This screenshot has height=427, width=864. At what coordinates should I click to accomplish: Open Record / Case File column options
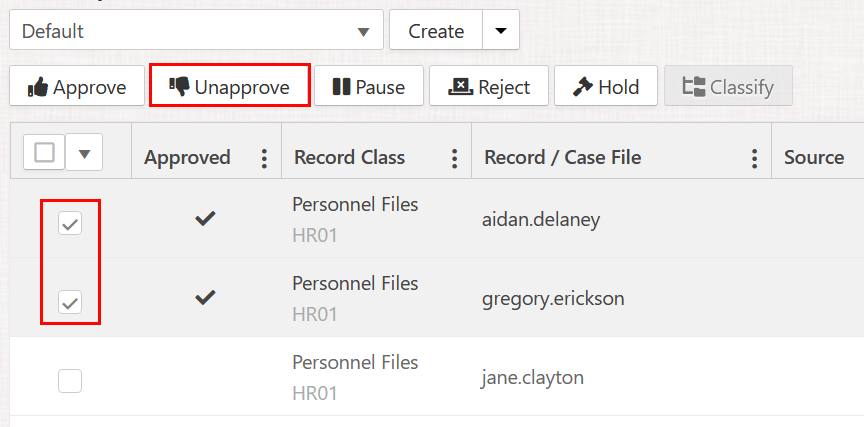(754, 158)
